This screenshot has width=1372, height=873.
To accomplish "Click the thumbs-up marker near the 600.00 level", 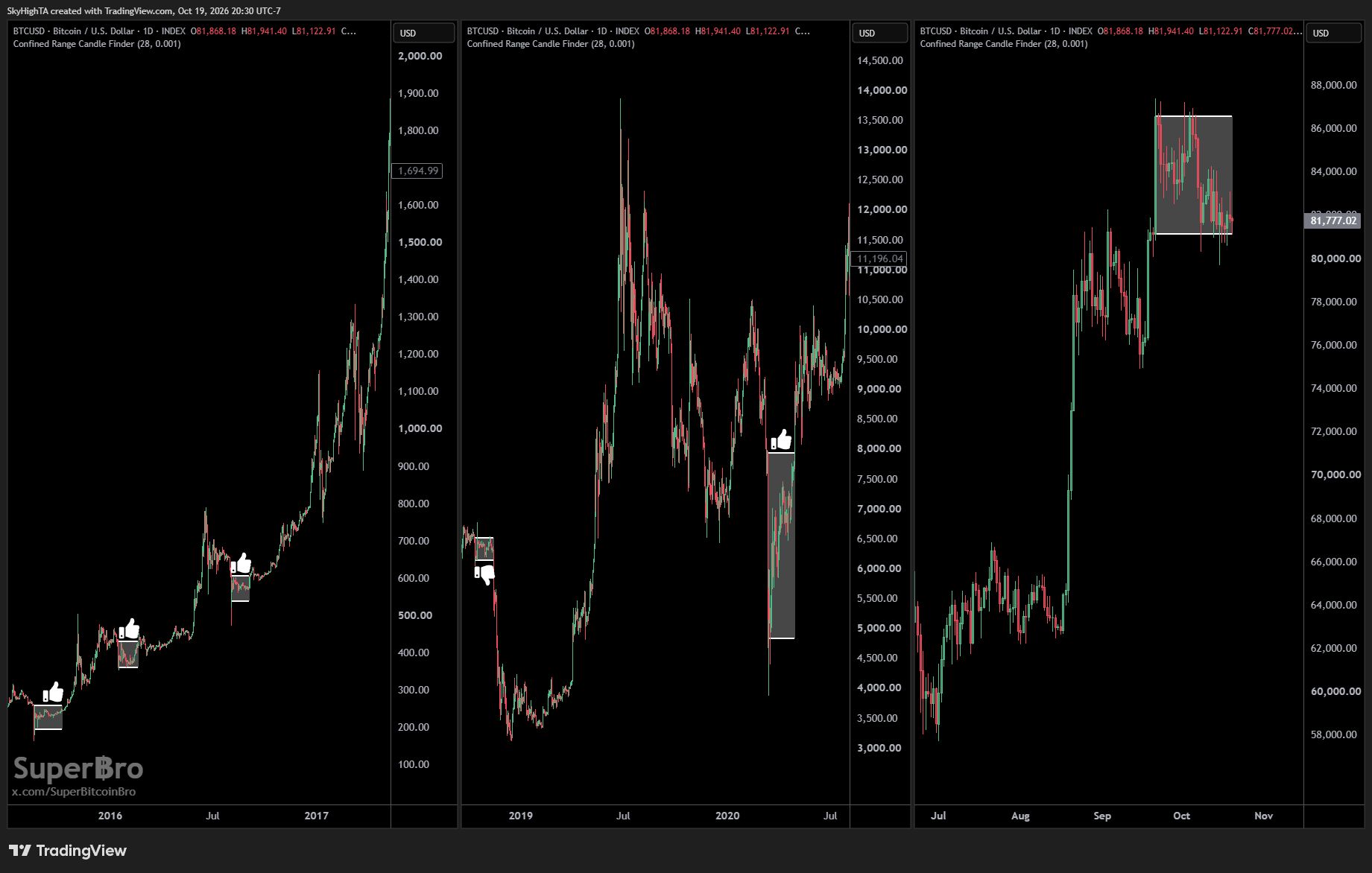I will click(x=241, y=564).
